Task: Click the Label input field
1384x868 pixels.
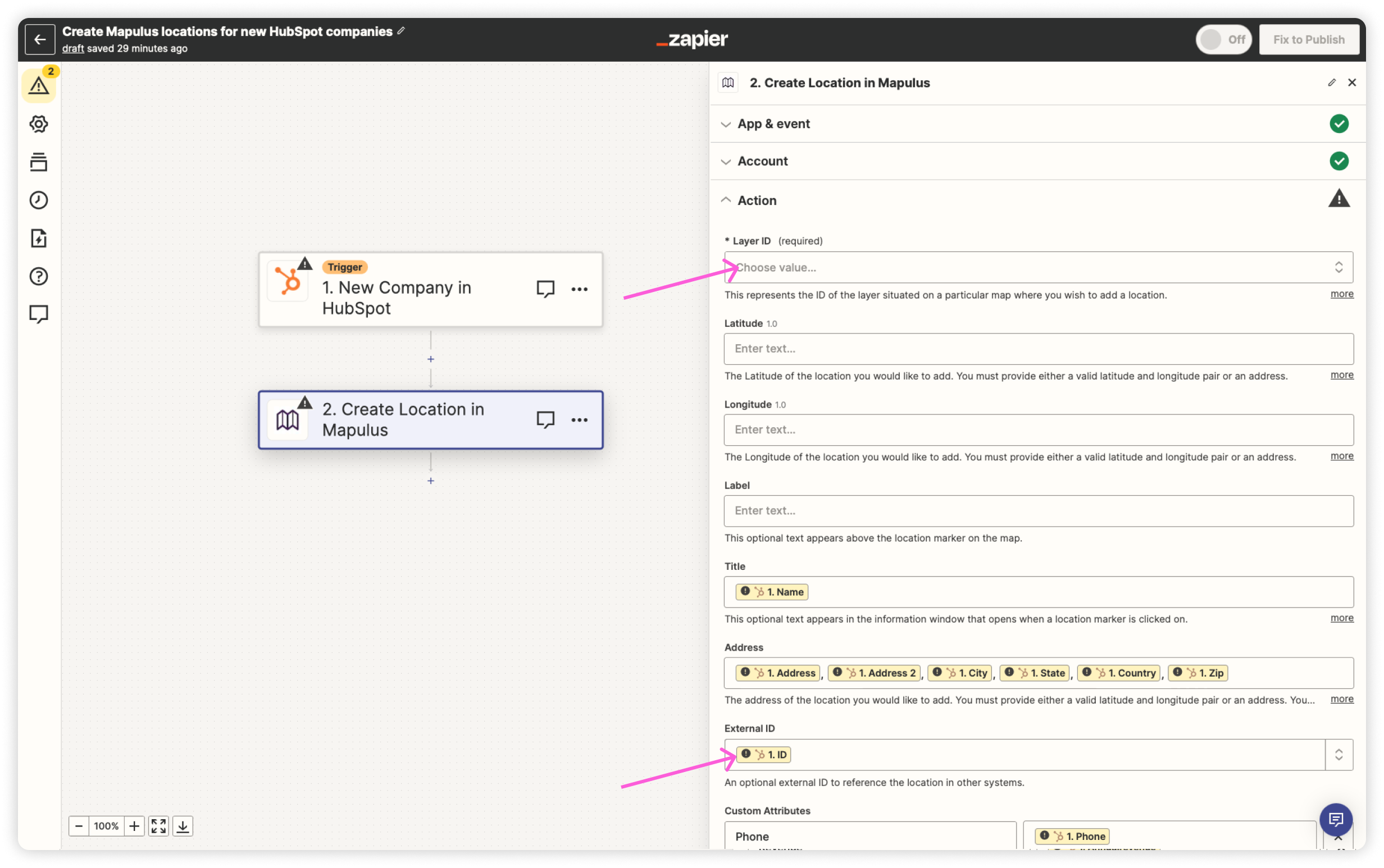Action: coord(1039,510)
